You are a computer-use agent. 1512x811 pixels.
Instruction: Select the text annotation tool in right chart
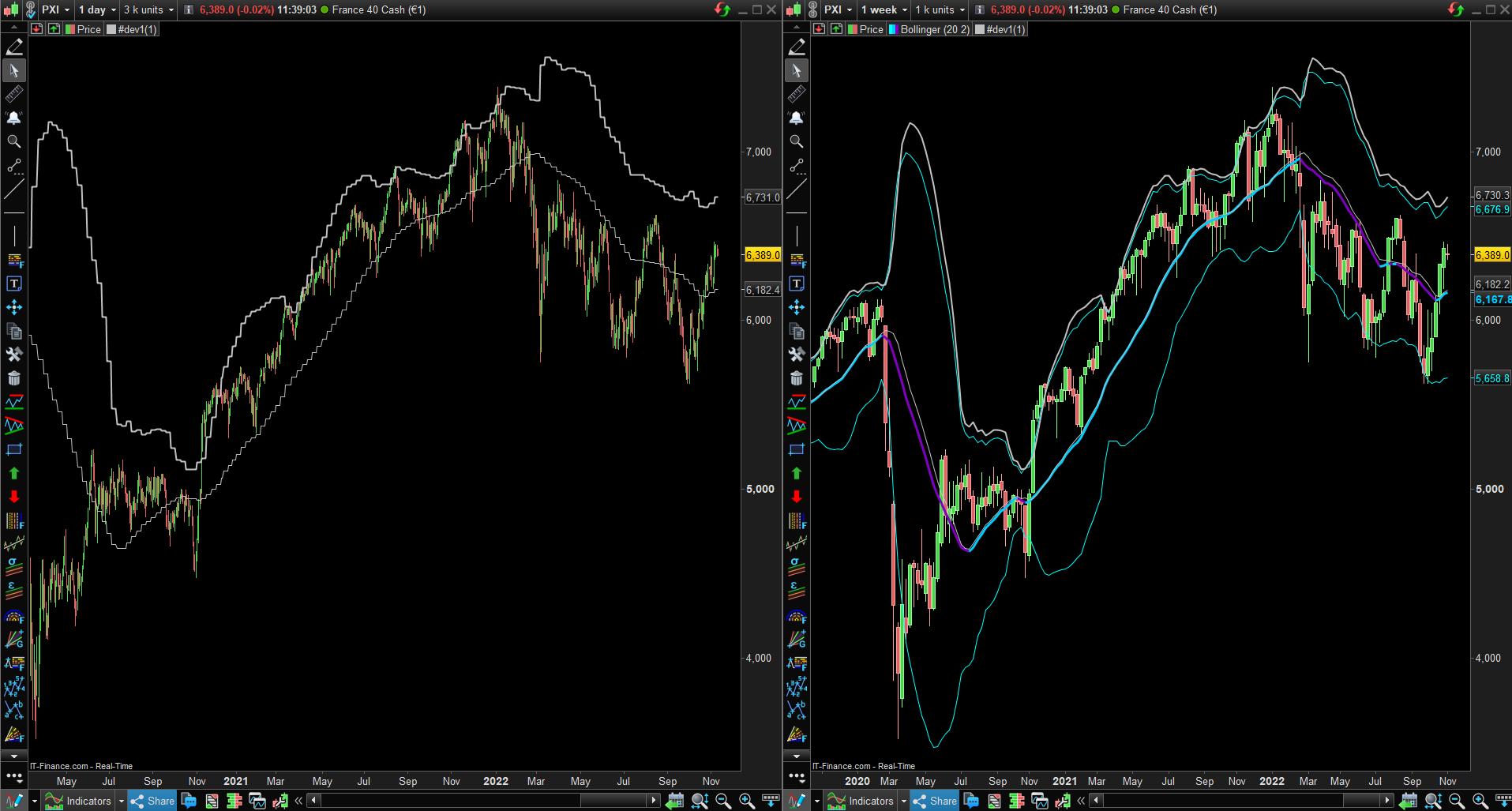click(797, 283)
